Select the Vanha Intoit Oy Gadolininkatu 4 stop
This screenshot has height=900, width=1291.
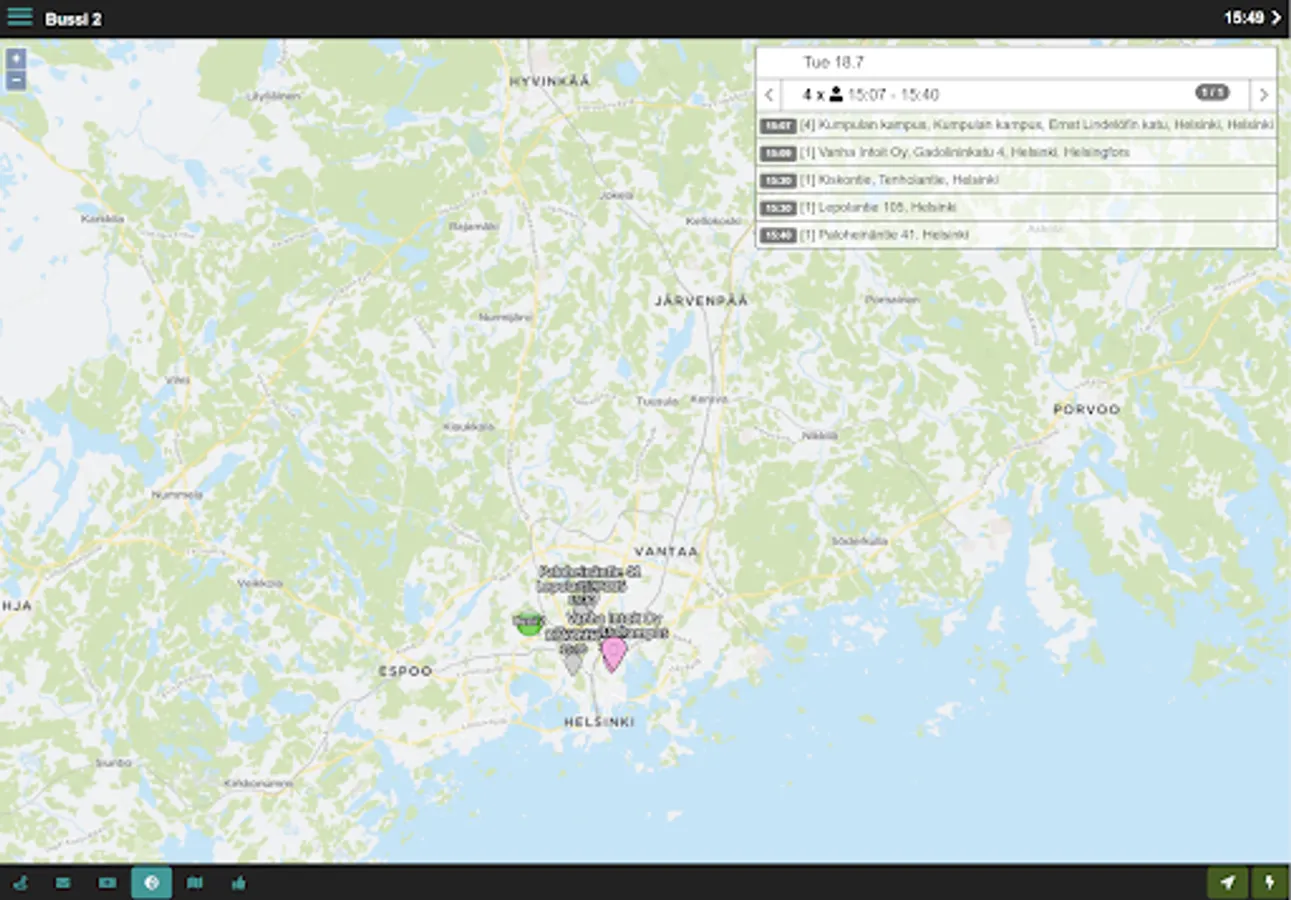1016,153
